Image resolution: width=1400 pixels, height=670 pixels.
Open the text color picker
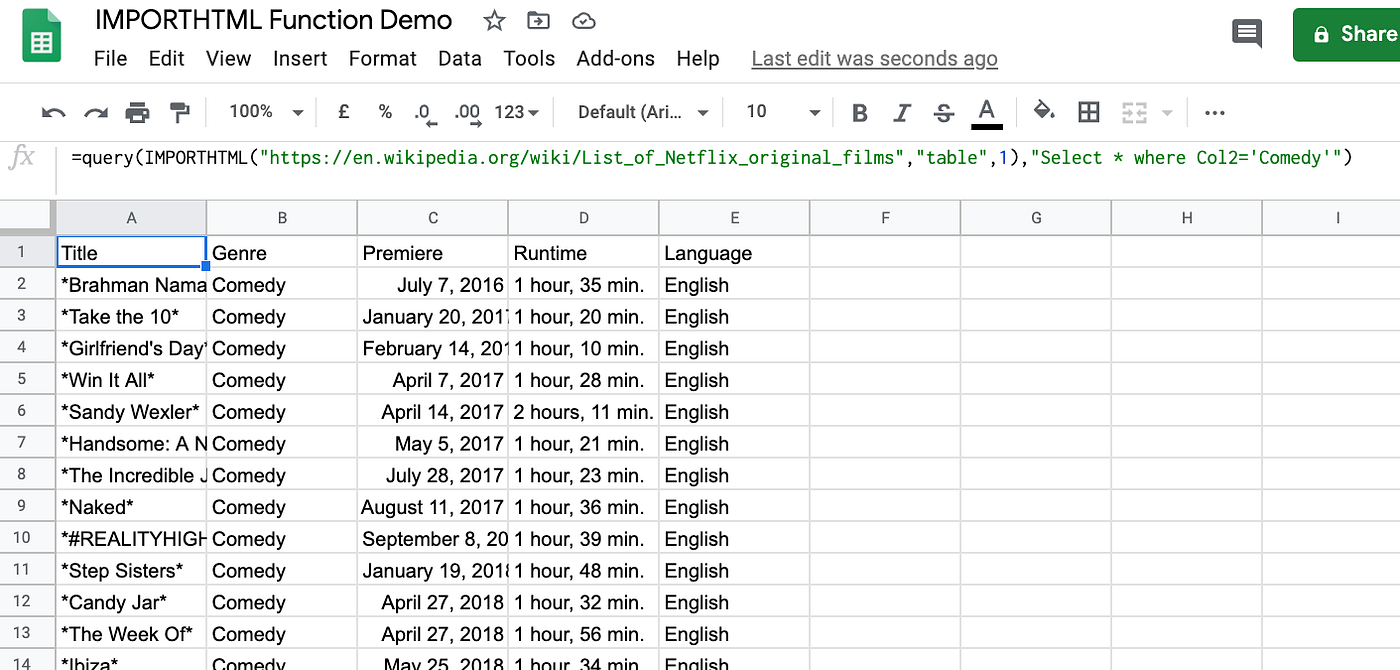987,113
